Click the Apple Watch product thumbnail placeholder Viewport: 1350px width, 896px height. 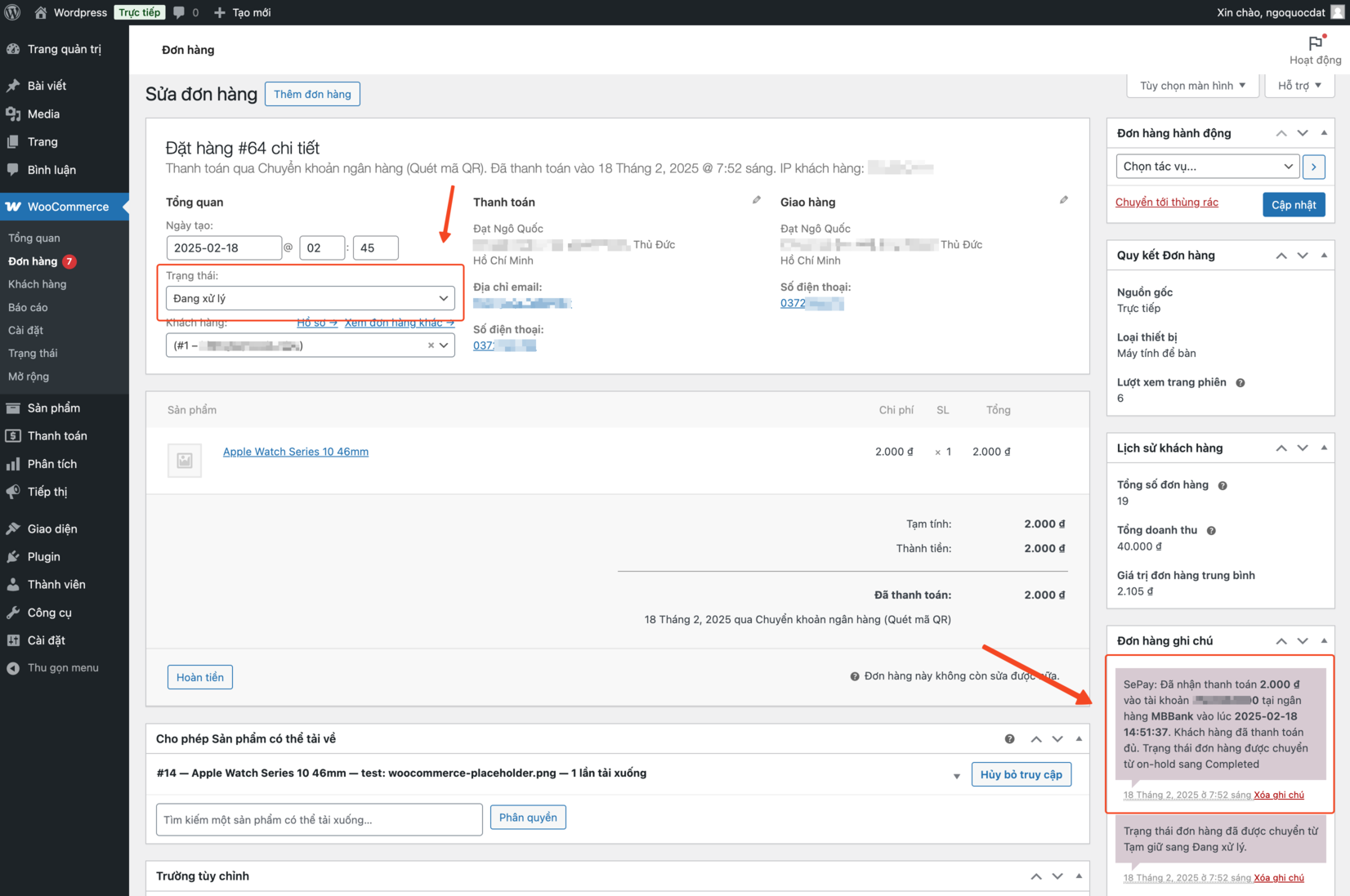click(x=185, y=460)
